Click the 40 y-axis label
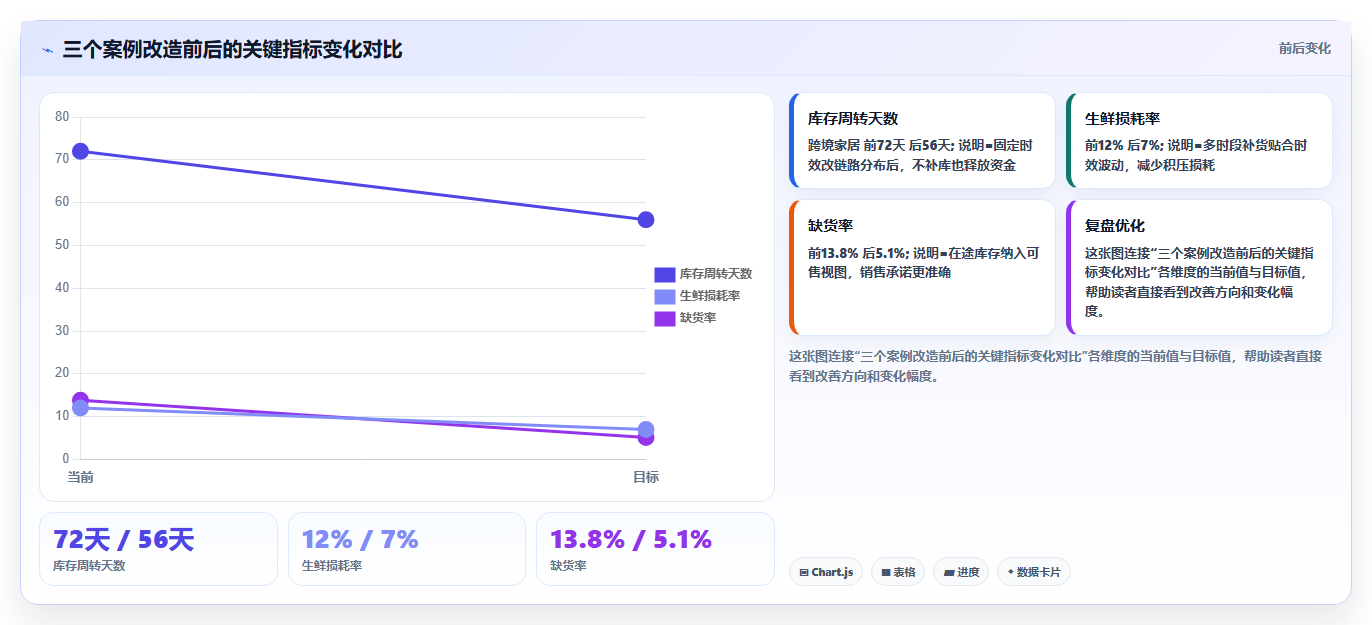The width and height of the screenshot is (1372, 625). 62,288
